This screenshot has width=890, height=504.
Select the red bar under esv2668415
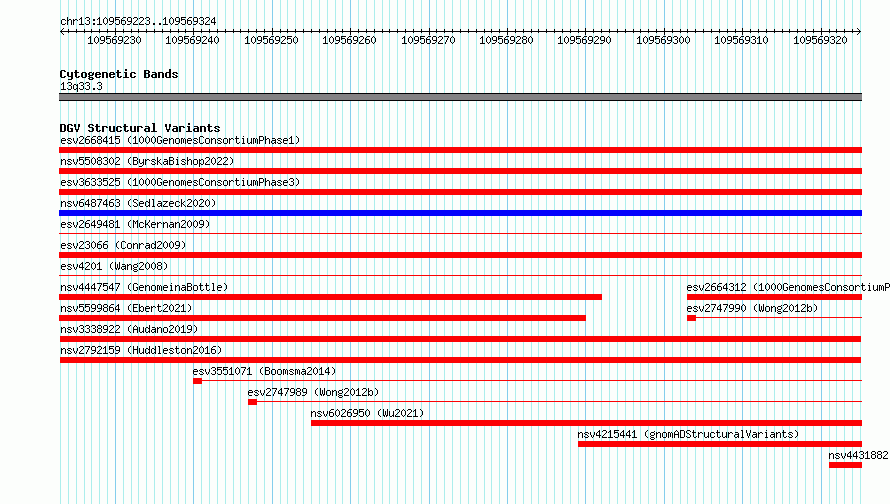tap(460, 150)
